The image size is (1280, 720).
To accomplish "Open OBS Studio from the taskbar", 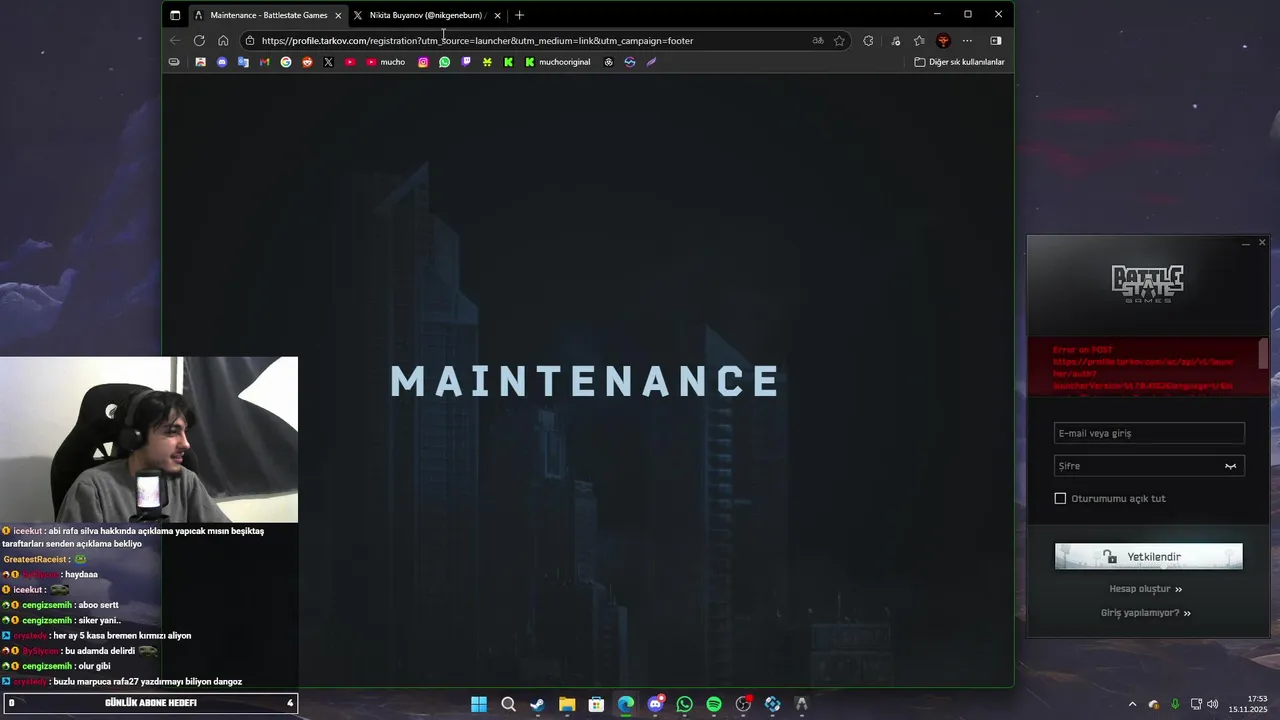I will point(743,704).
